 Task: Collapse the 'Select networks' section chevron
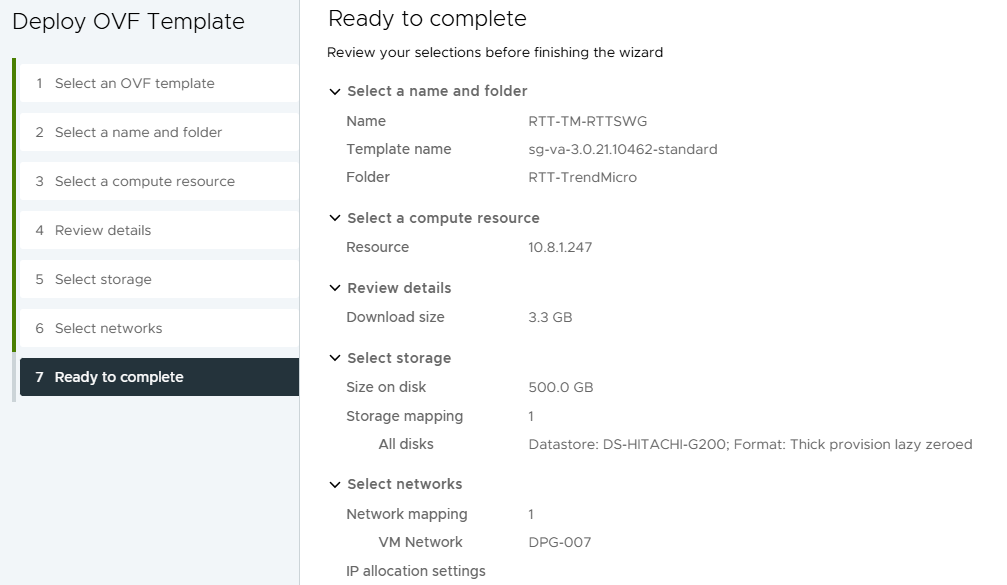click(x=335, y=484)
